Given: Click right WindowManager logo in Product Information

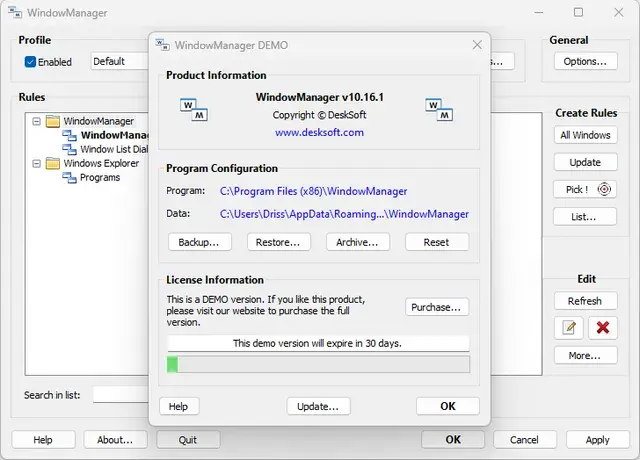Looking at the screenshot, I should click(439, 108).
